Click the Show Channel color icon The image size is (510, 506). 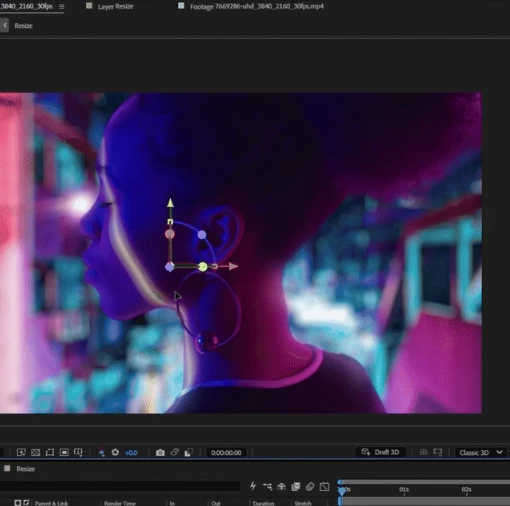click(101, 452)
